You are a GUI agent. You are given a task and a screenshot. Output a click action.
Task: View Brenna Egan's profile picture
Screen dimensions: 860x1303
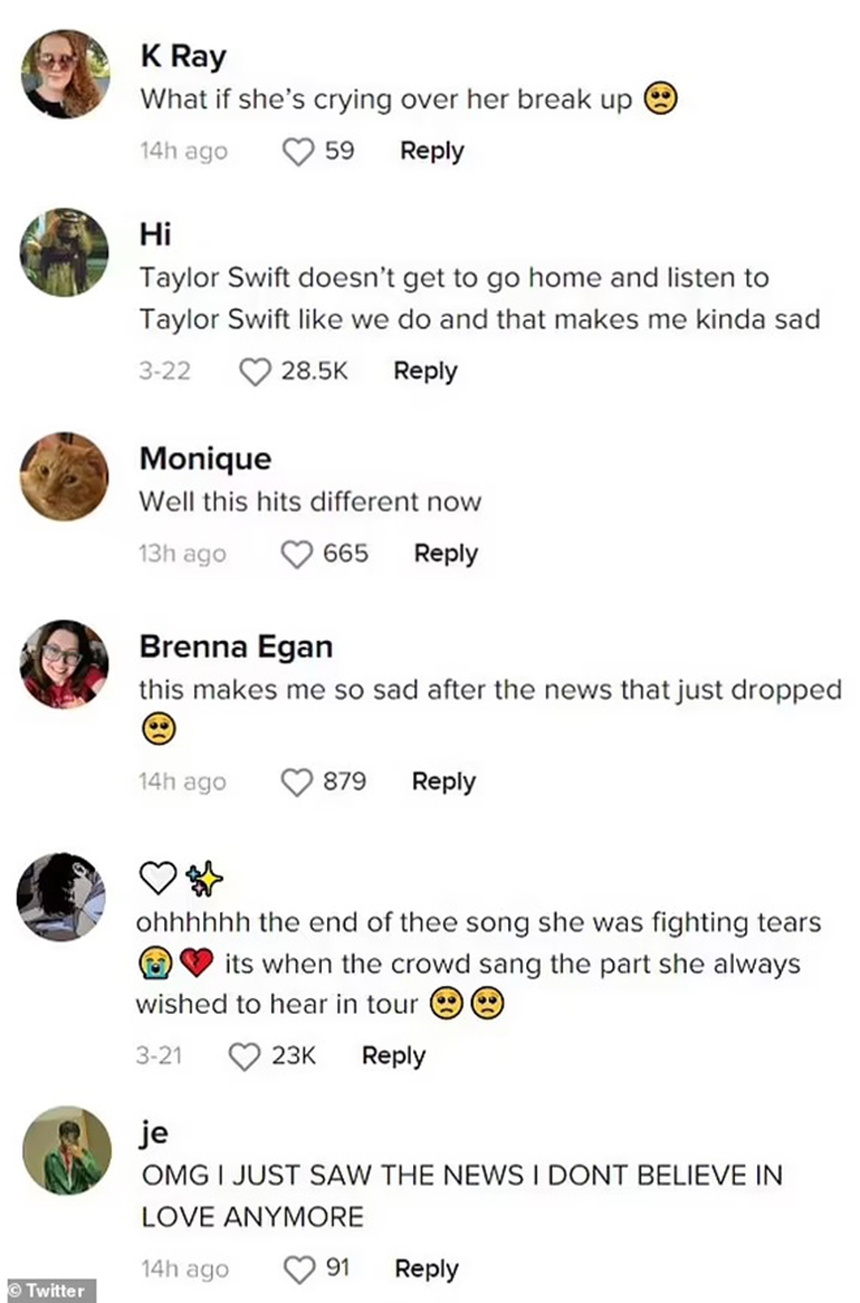pos(64,664)
